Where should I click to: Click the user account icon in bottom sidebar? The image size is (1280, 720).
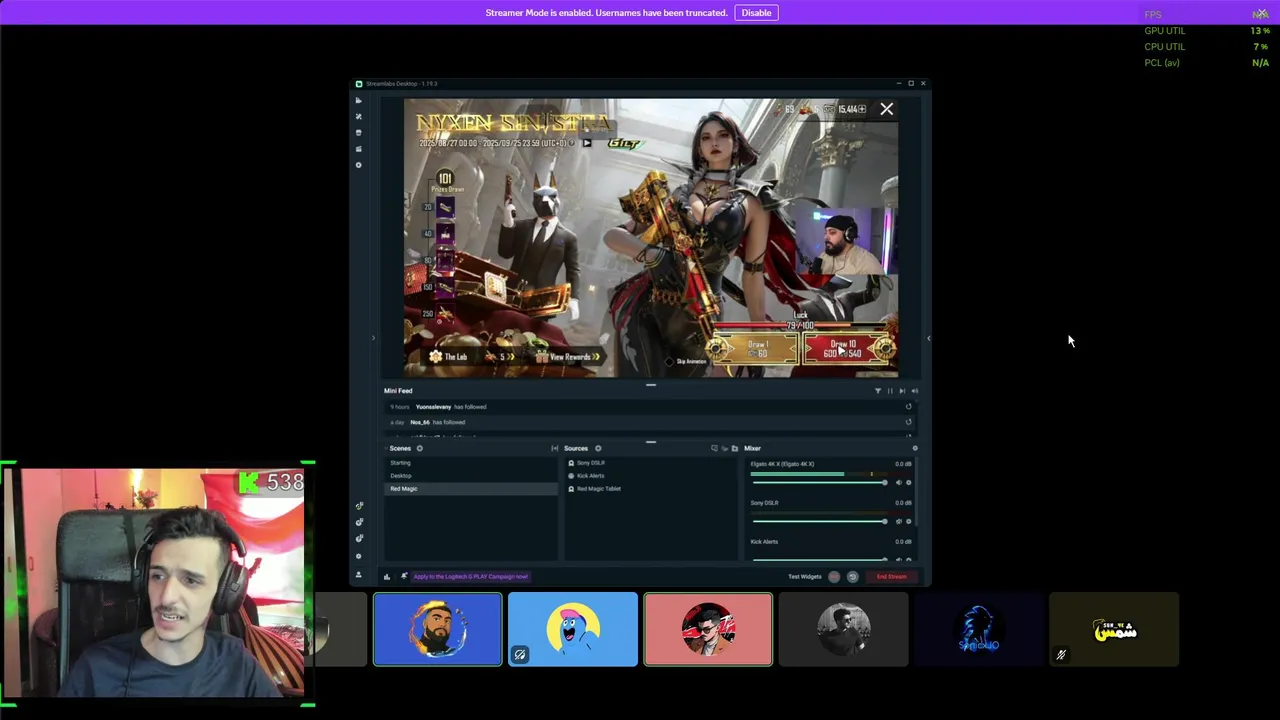tap(359, 574)
